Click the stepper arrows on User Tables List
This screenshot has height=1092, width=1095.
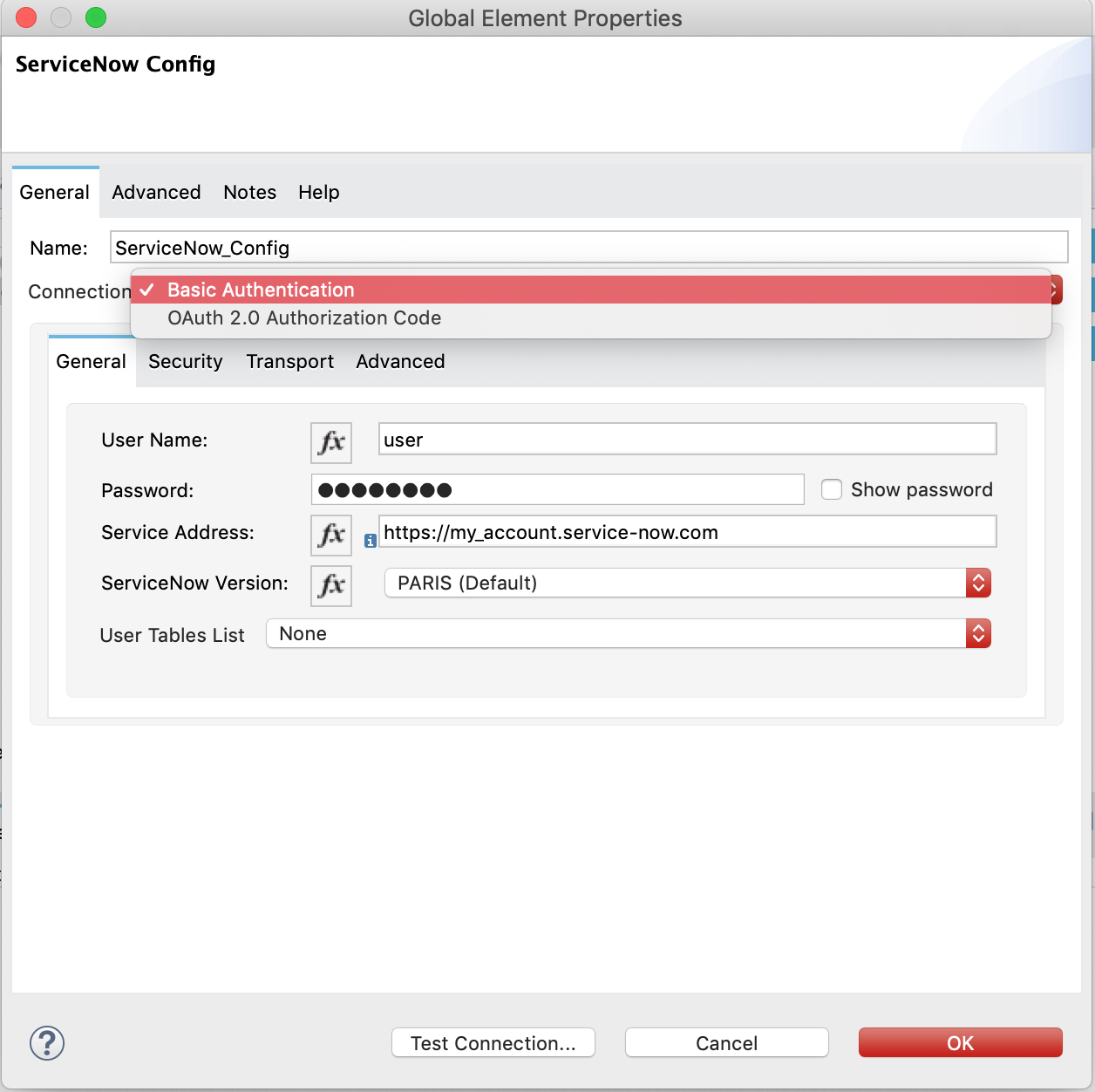[x=978, y=633]
